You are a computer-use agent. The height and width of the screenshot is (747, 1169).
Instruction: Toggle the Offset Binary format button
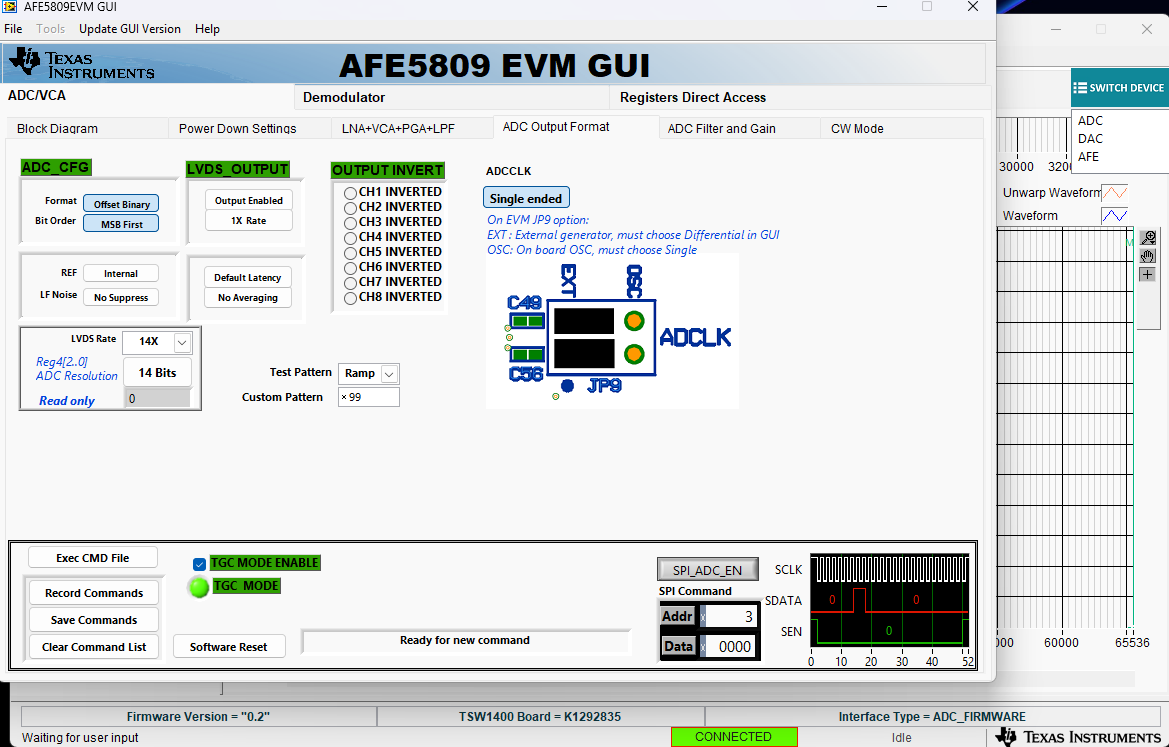coord(121,204)
